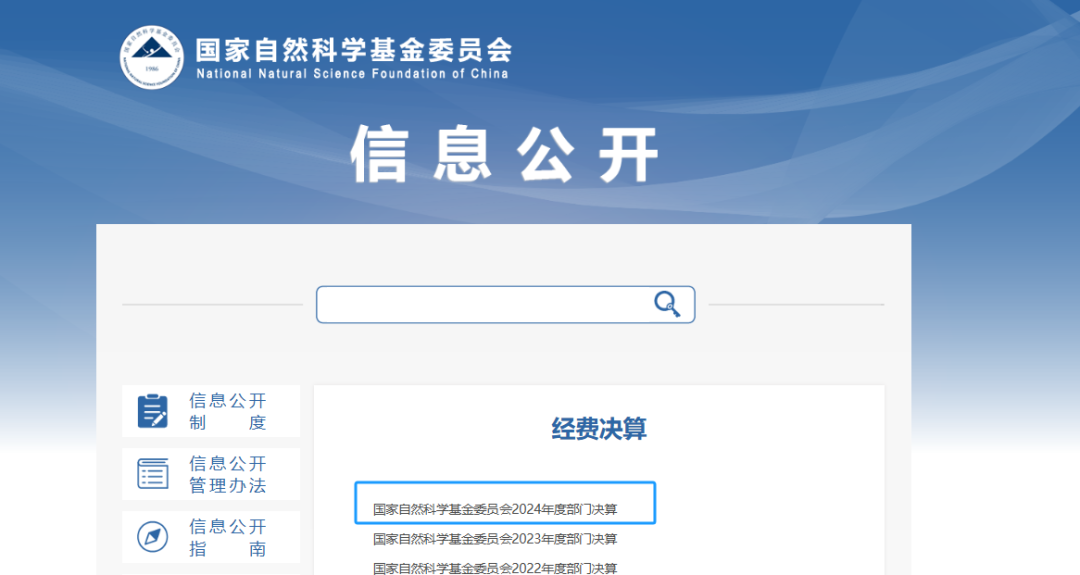Image resolution: width=1080 pixels, height=575 pixels.
Task: Open 国家自然科学基金委员会2024年度部门决算 link
Action: [495, 510]
